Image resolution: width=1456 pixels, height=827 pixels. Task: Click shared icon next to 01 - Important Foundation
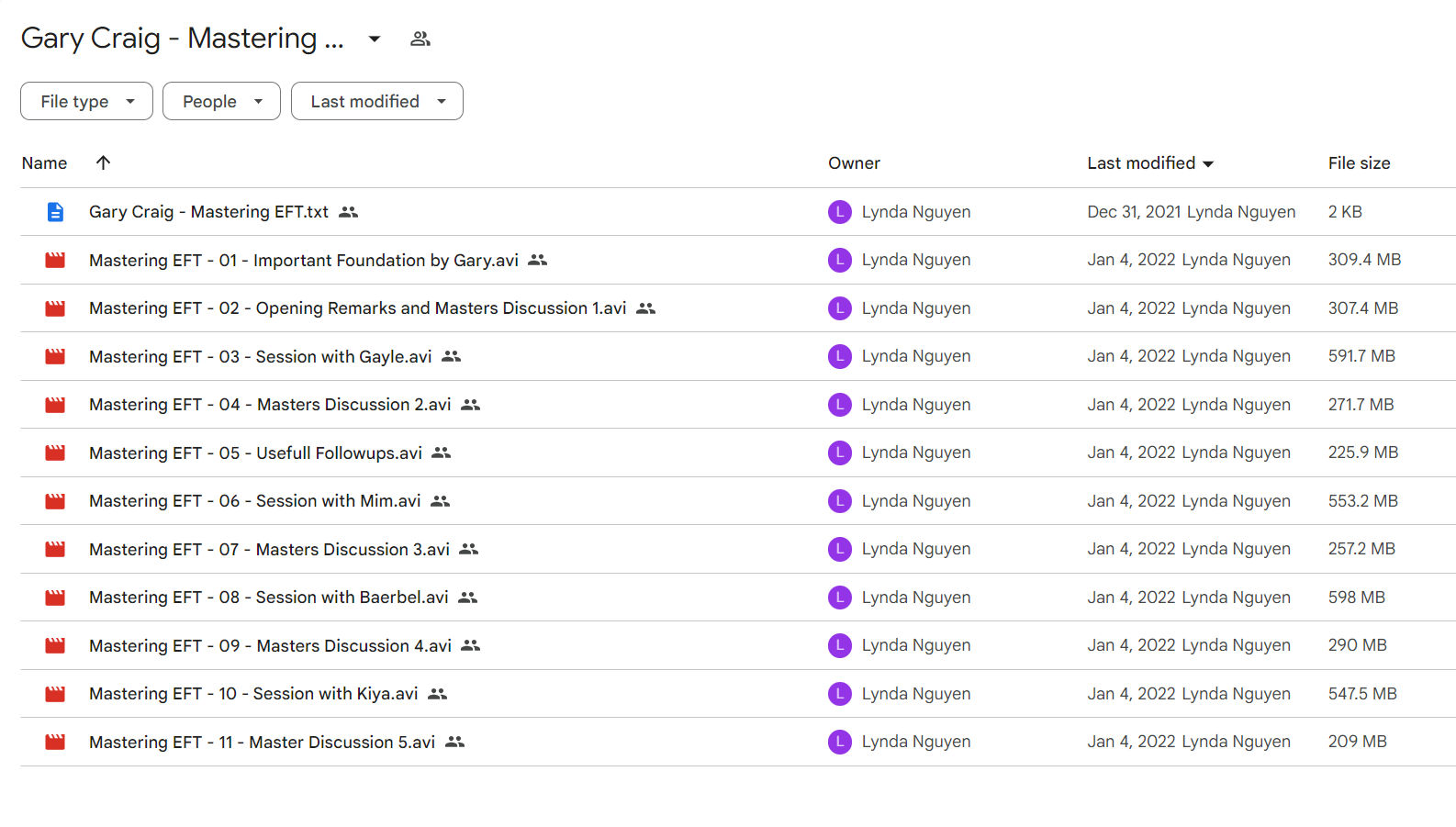(538, 260)
